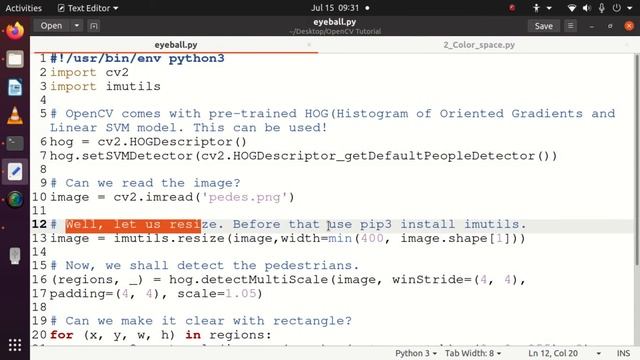Toggle the INS insert mode indicator
Viewport: 640px width, 360px height.
[x=623, y=353]
